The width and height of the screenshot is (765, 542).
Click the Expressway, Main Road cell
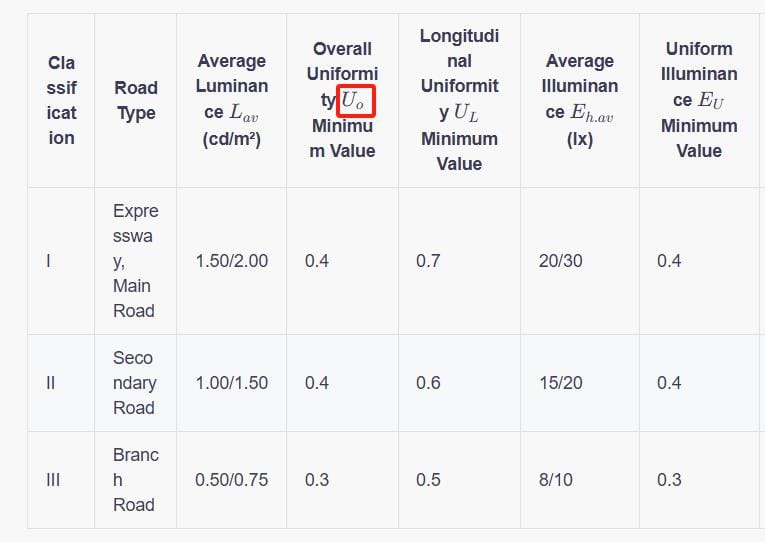pos(135,261)
